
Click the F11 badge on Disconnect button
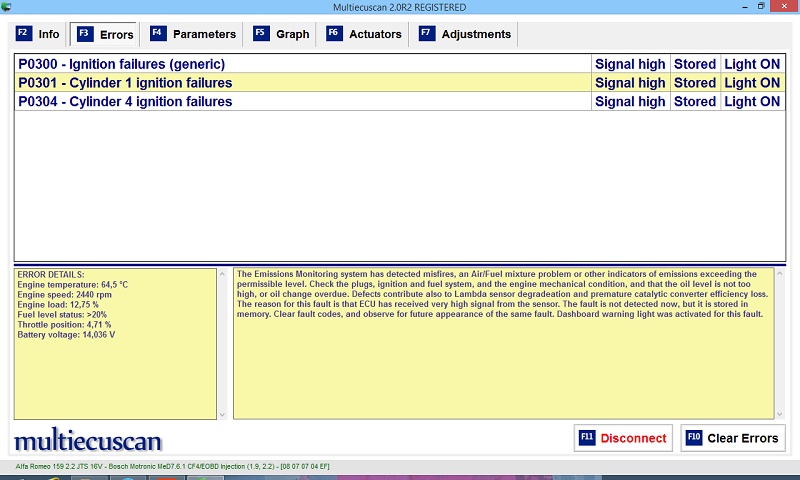click(587, 438)
